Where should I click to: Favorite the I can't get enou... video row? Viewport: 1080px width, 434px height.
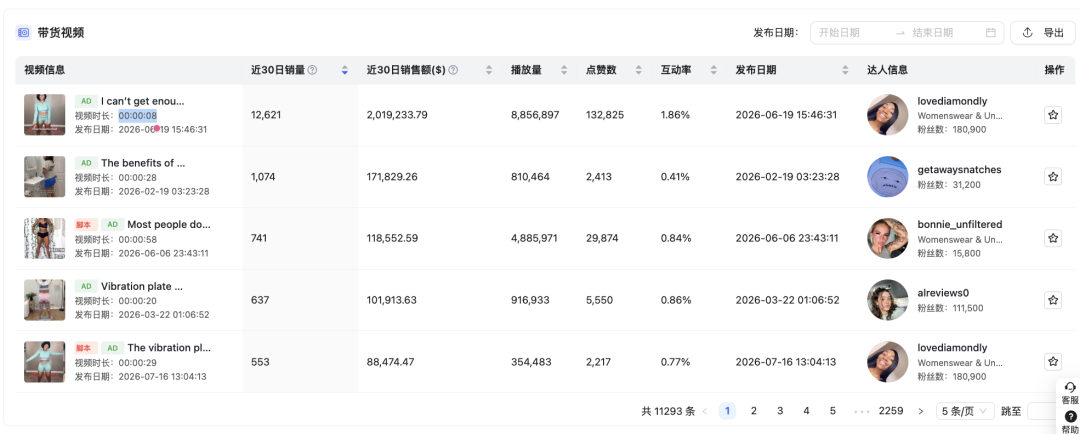coord(1052,115)
